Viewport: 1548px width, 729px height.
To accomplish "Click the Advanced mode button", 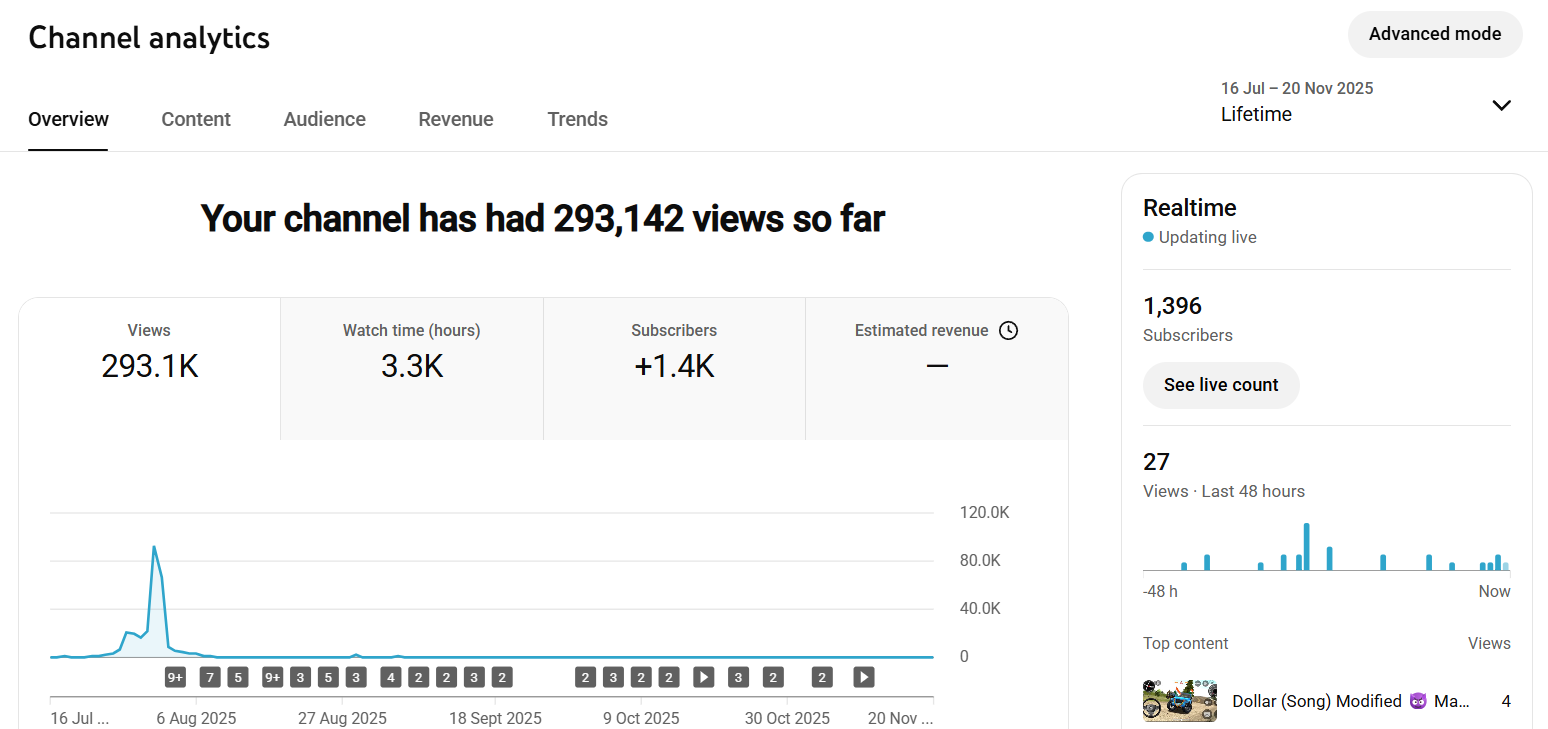I will pyautogui.click(x=1435, y=34).
